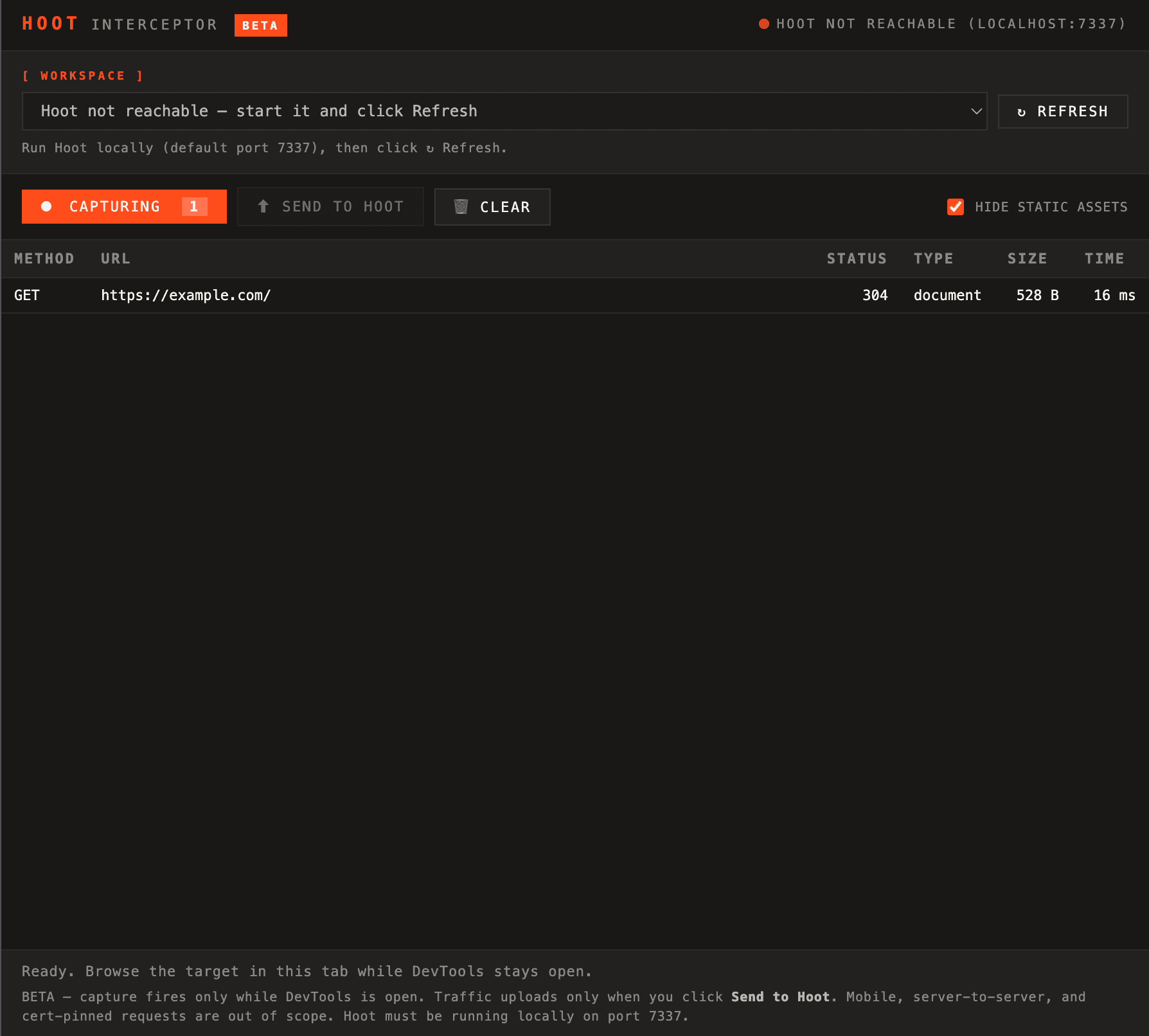Sort by the Type column header
Screen dimensions: 1149x1036
click(x=934, y=258)
